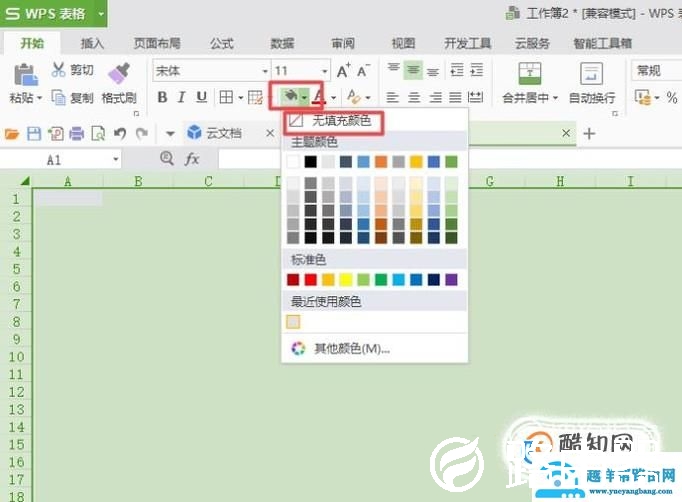This screenshot has height=502, width=682.
Task: Click the justify alignment icon
Action: pyautogui.click(x=455, y=97)
